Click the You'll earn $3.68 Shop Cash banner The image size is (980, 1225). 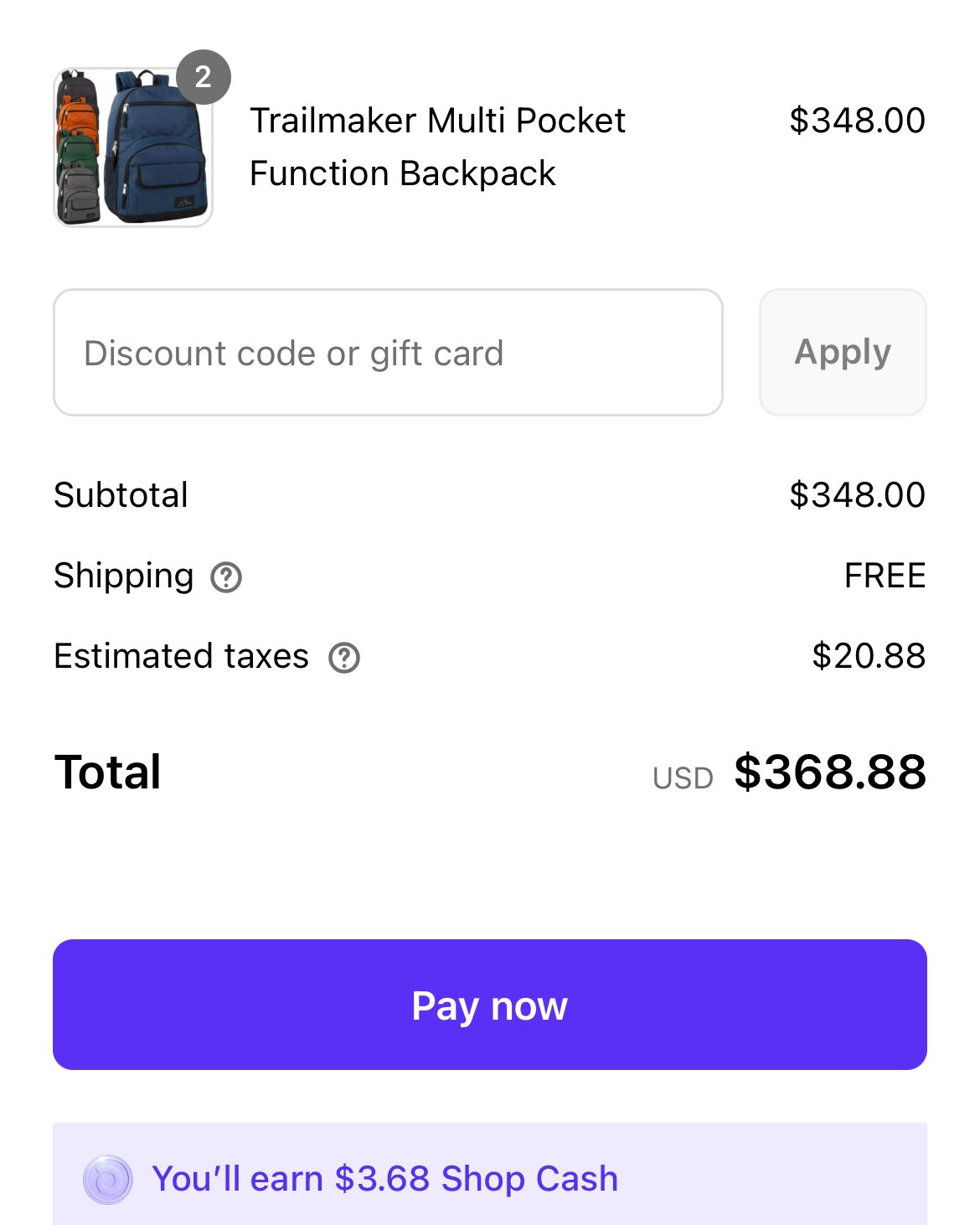click(490, 1175)
